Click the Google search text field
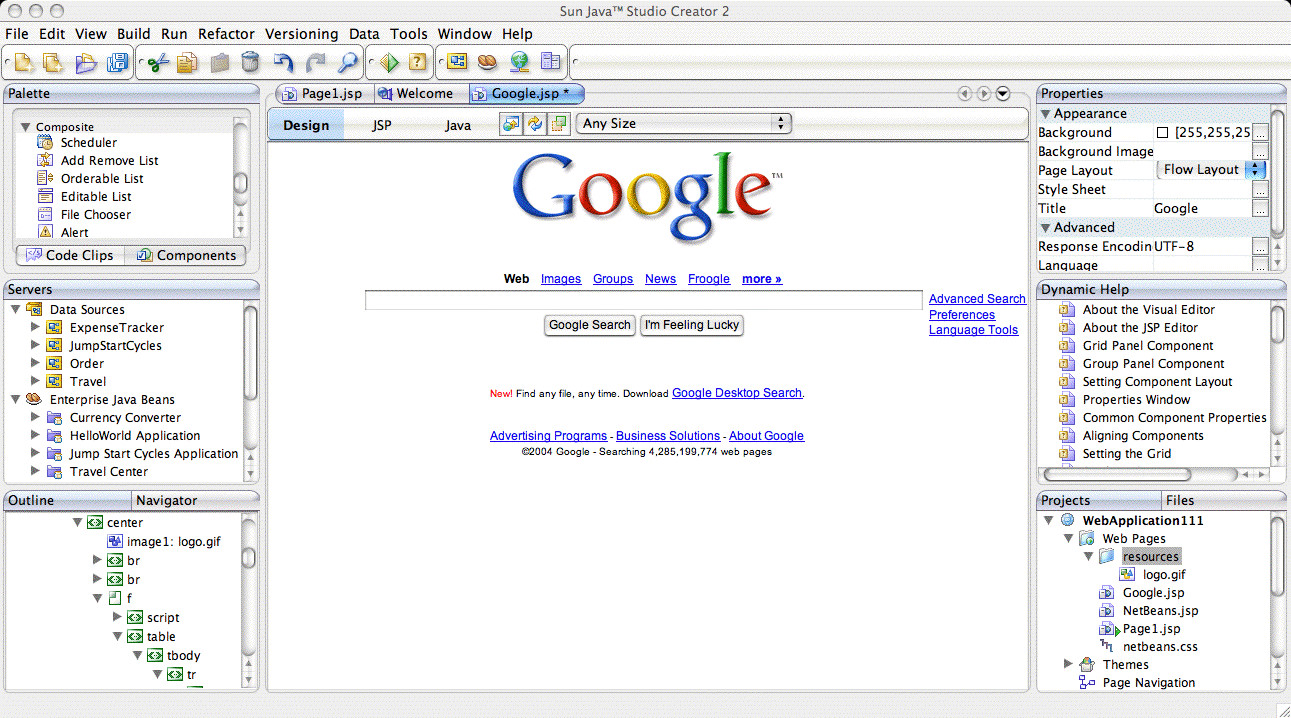1291x718 pixels. (x=643, y=300)
